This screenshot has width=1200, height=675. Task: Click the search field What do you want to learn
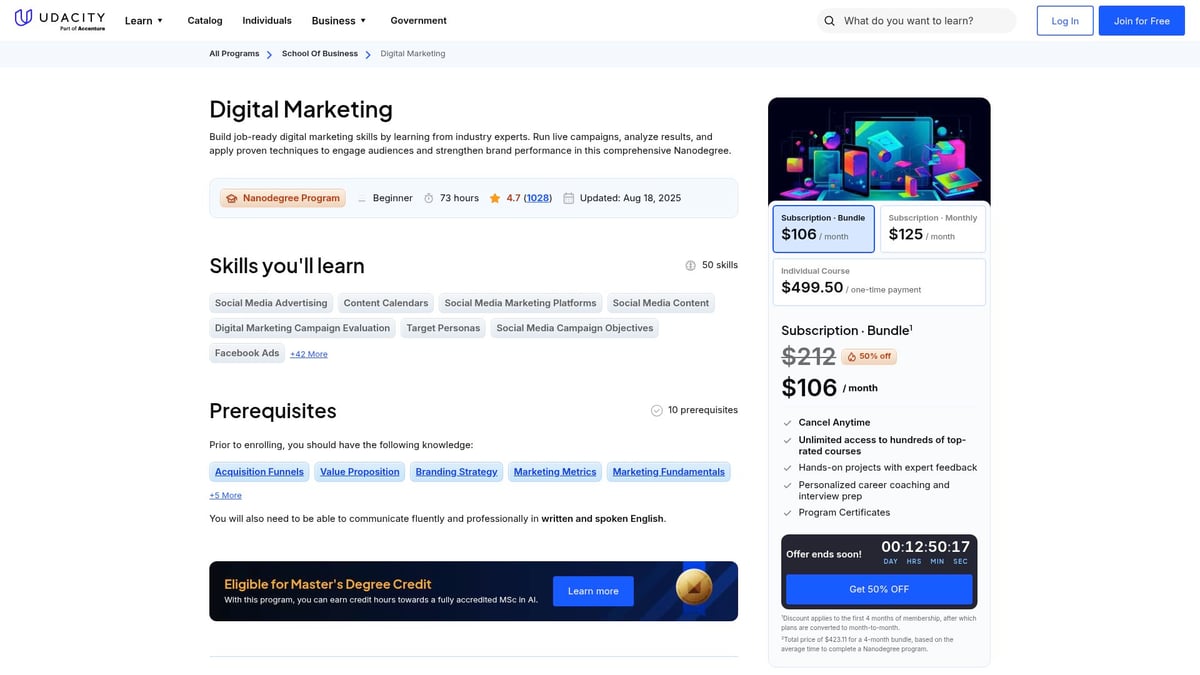[916, 21]
